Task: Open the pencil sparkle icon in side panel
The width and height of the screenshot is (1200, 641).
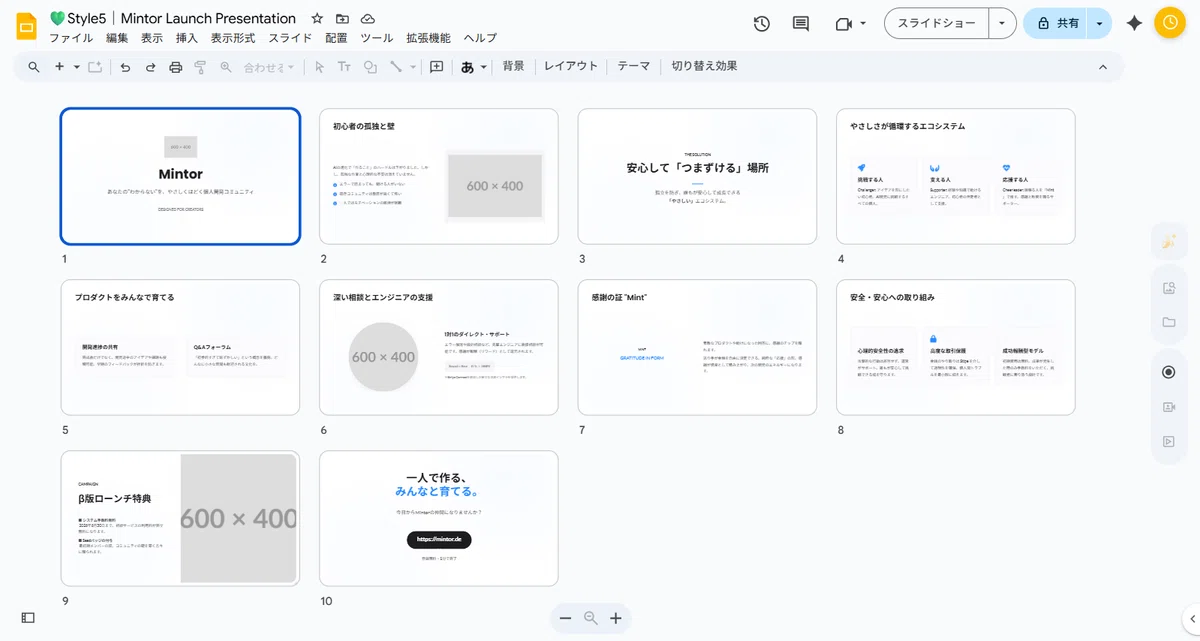Action: 1168,241
